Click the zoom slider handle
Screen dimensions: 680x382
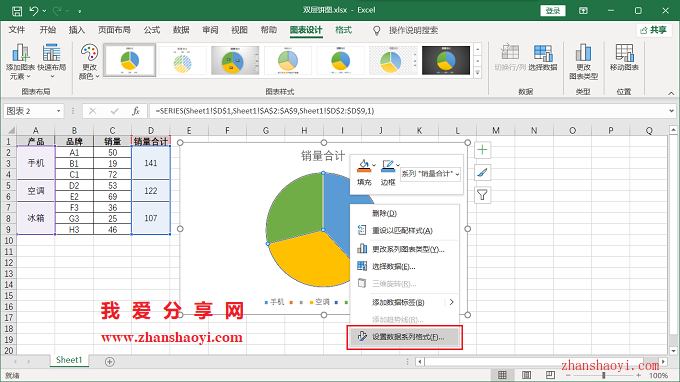[604, 375]
